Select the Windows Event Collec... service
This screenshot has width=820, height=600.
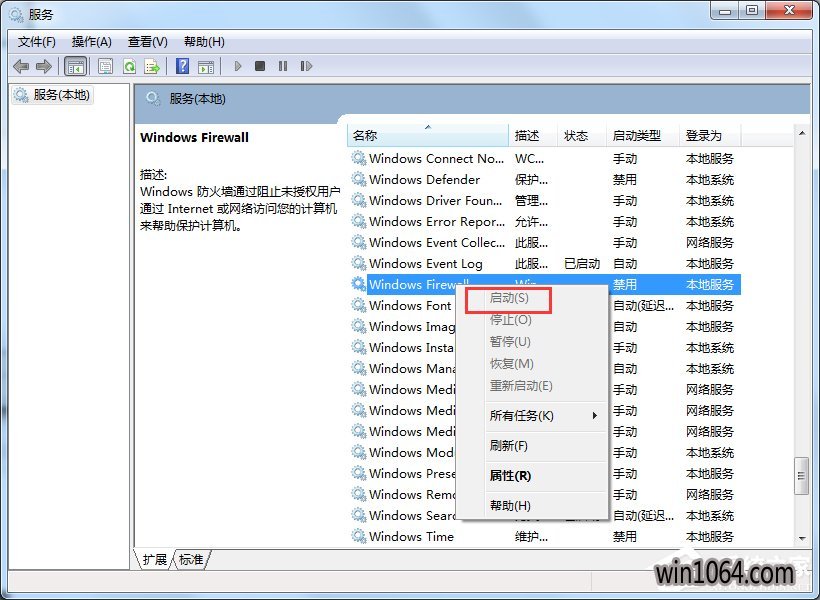[544, 242]
